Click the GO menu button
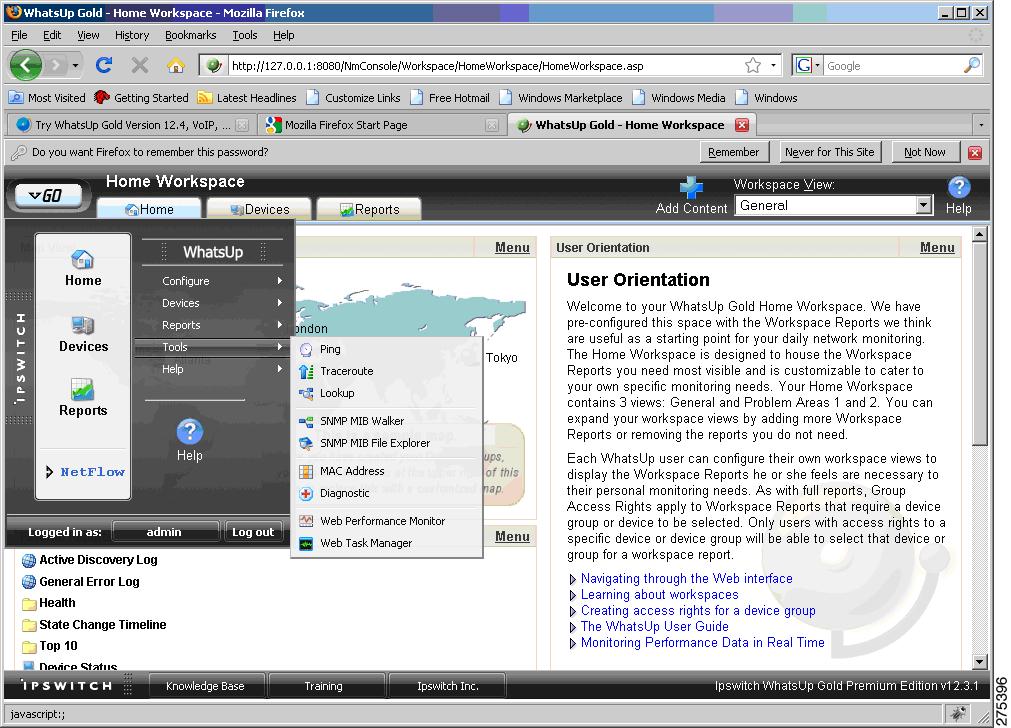1011x728 pixels. click(x=48, y=195)
